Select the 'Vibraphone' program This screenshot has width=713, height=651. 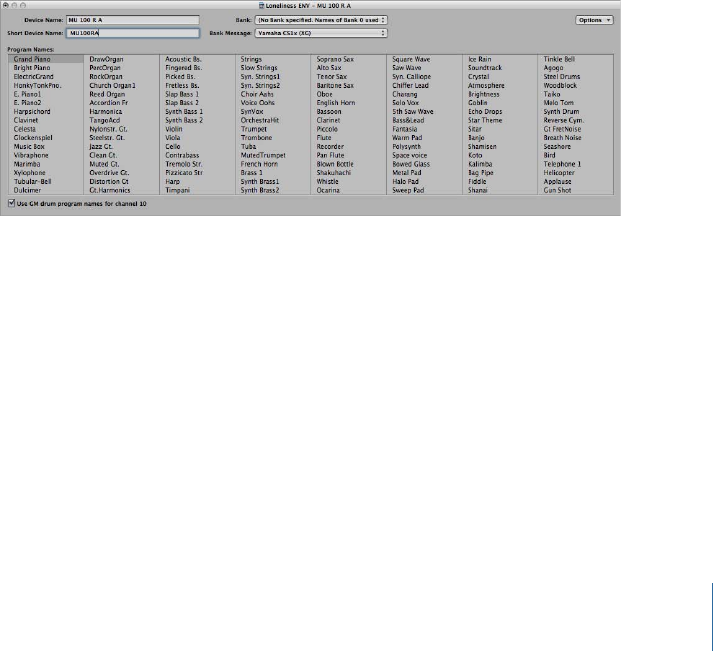pyautogui.click(x=31, y=155)
